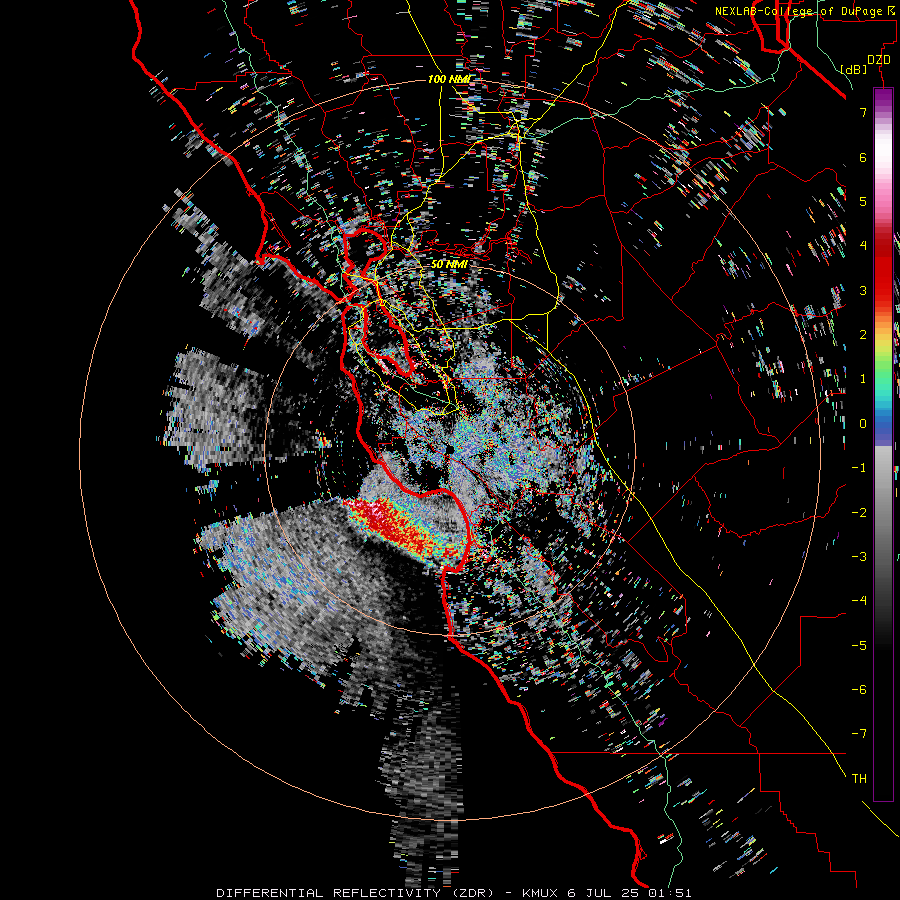Click the -1 value on the scale
Screen dimensions: 900x900
[859, 468]
